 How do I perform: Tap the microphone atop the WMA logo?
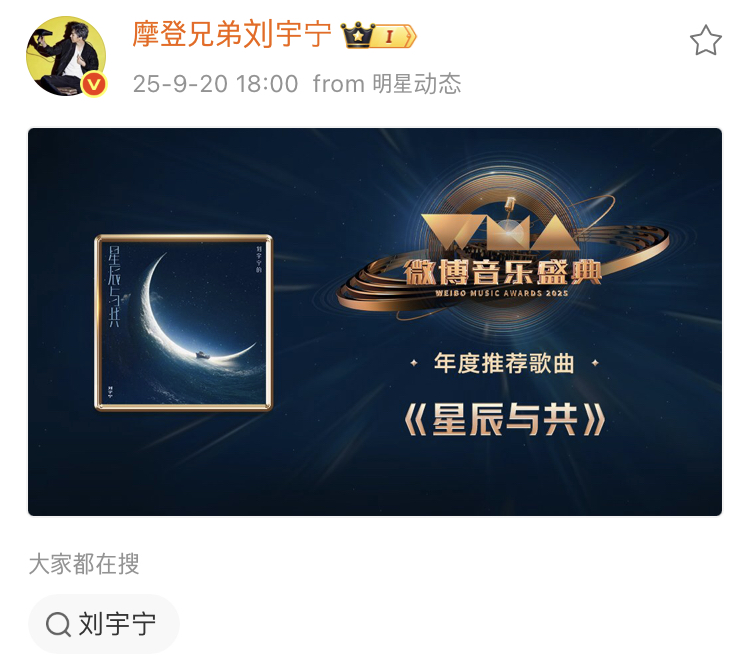click(510, 206)
